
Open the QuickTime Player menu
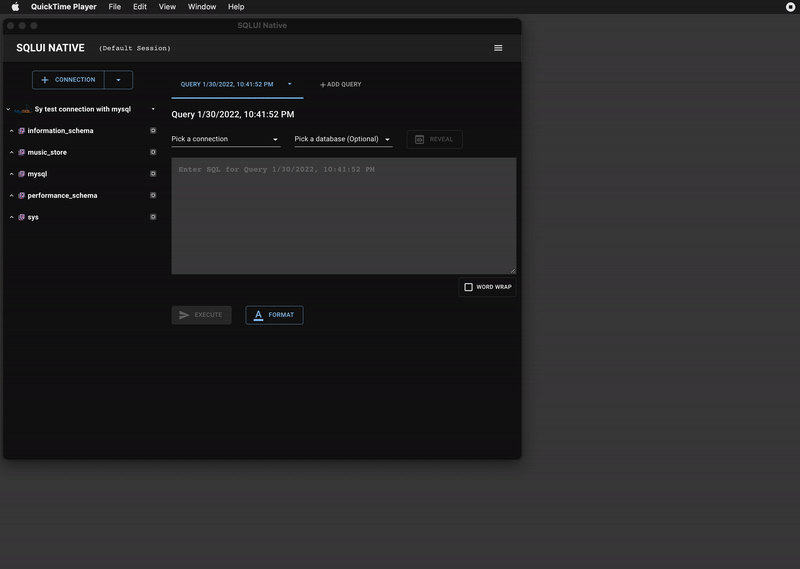pos(63,7)
